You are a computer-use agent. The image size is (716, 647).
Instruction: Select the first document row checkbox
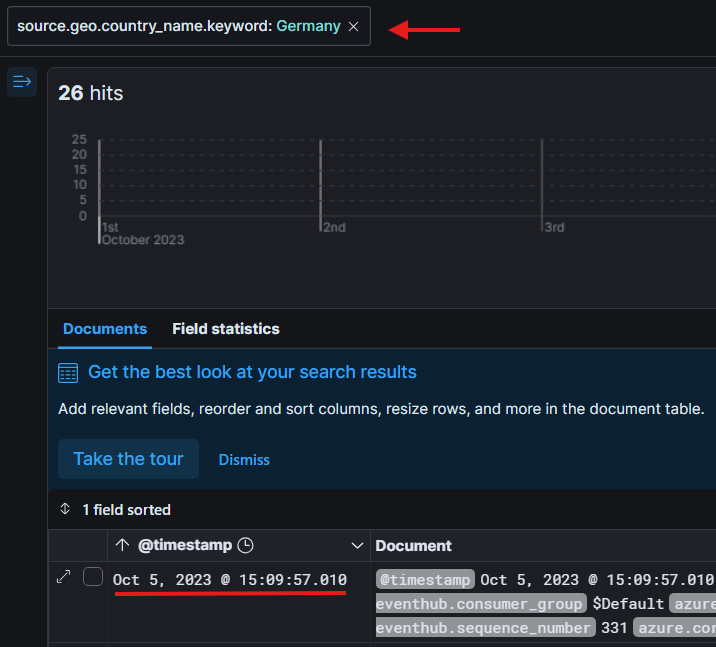93,577
